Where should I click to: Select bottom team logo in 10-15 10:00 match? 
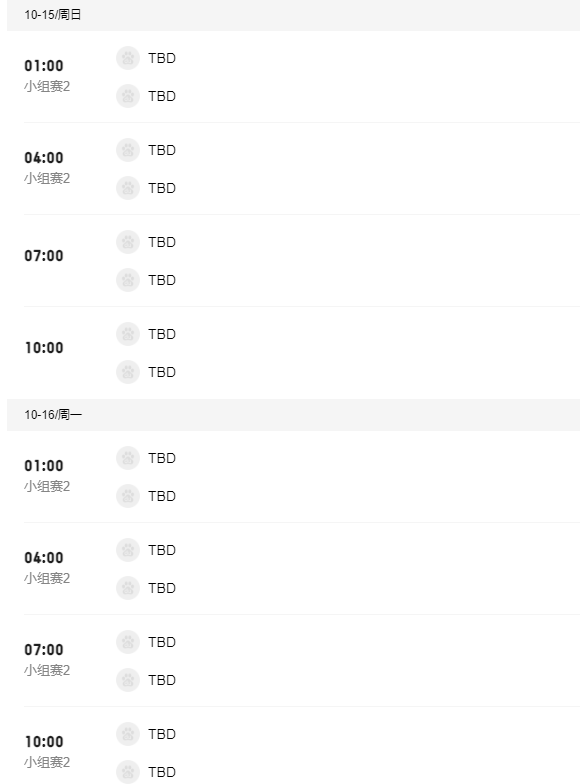coord(128,372)
